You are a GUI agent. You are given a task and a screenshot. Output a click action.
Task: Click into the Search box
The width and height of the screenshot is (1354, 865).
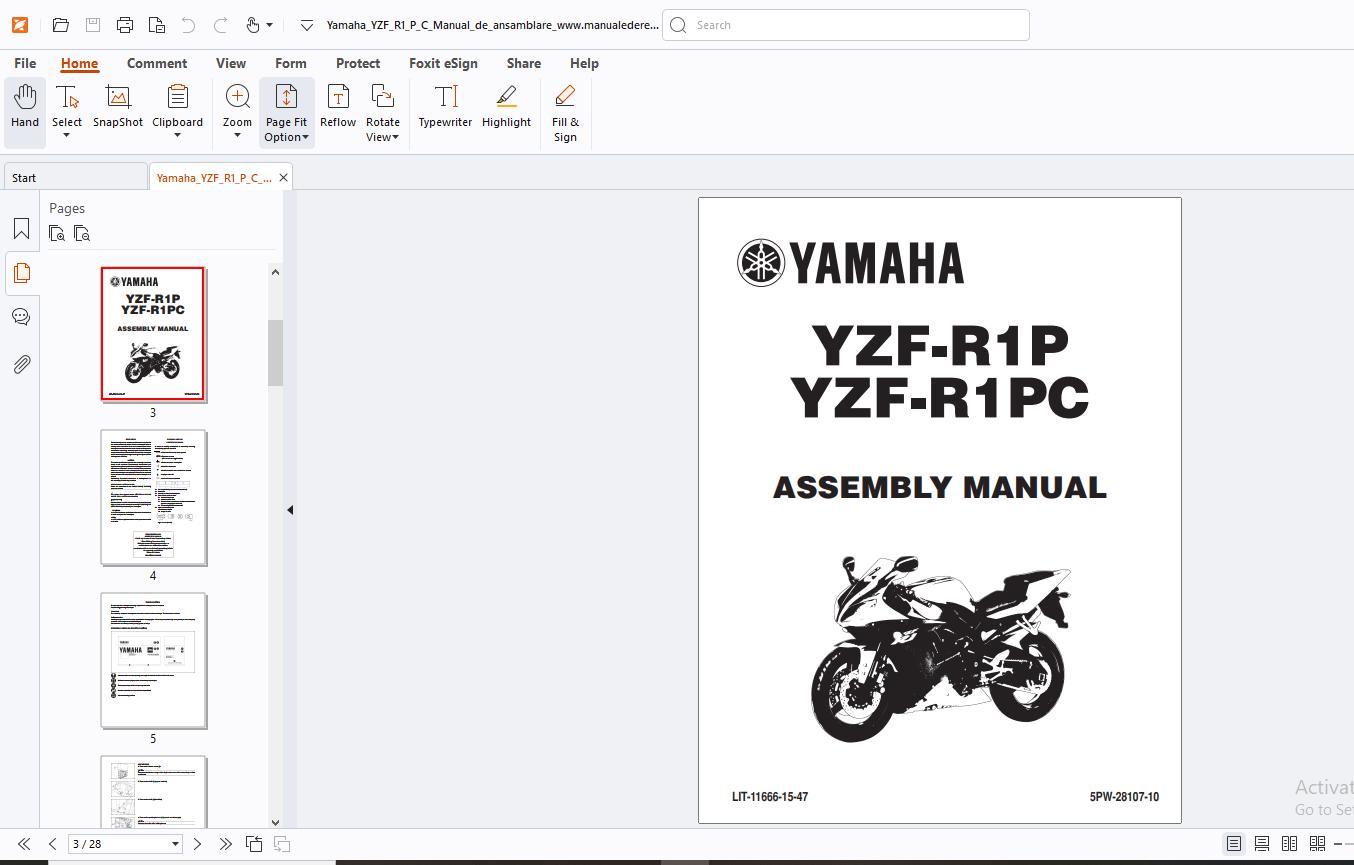pos(846,25)
